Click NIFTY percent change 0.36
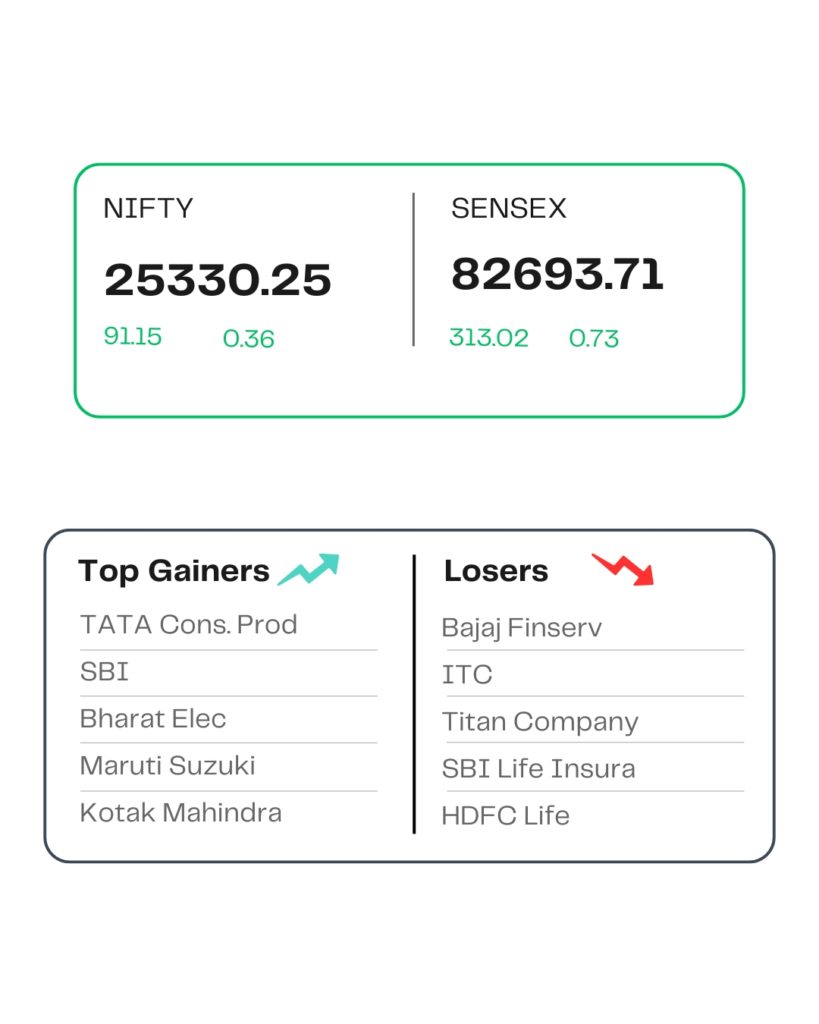819x1024 pixels. coord(248,338)
